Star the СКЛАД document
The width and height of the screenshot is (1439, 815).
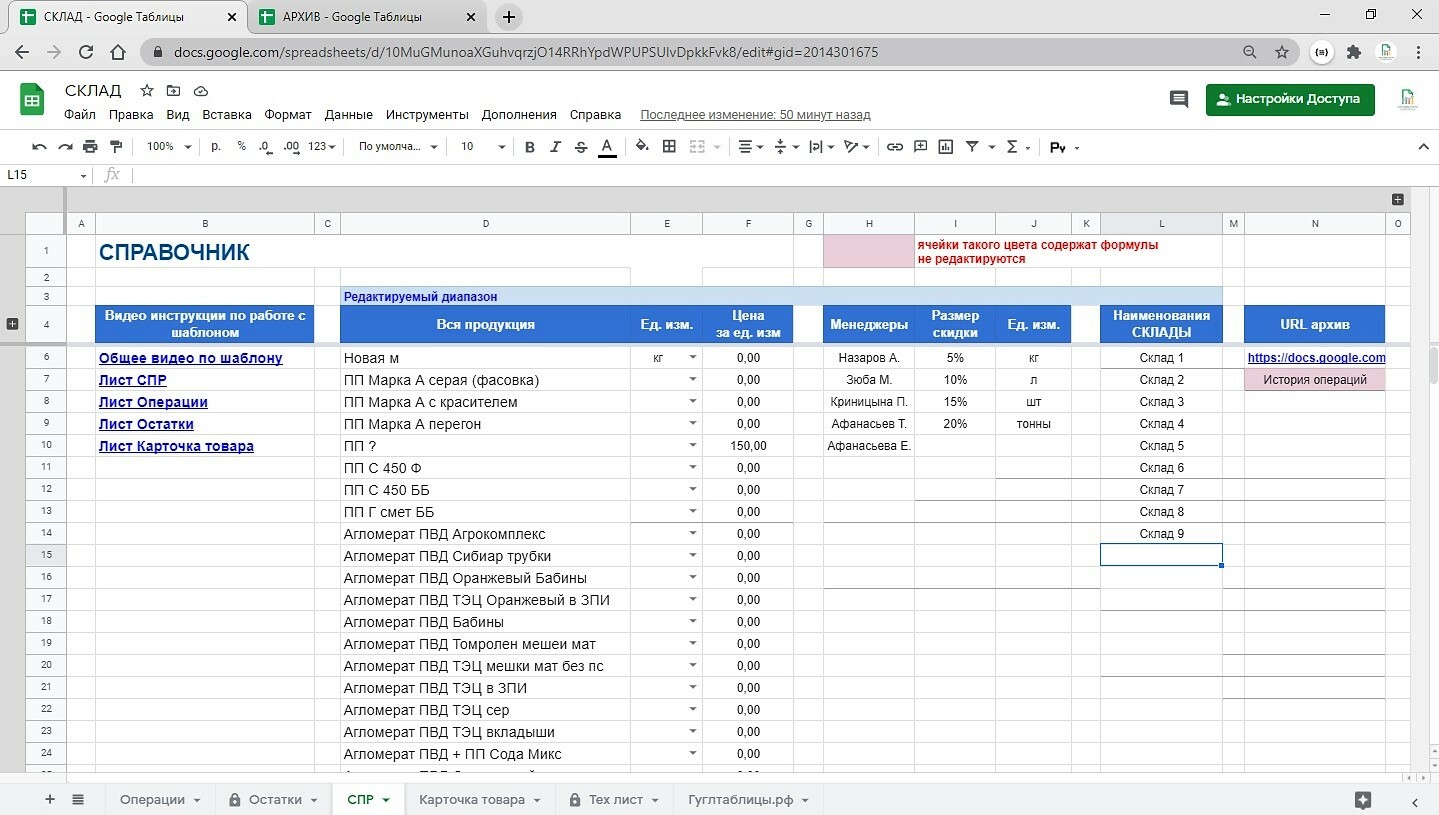tap(147, 91)
